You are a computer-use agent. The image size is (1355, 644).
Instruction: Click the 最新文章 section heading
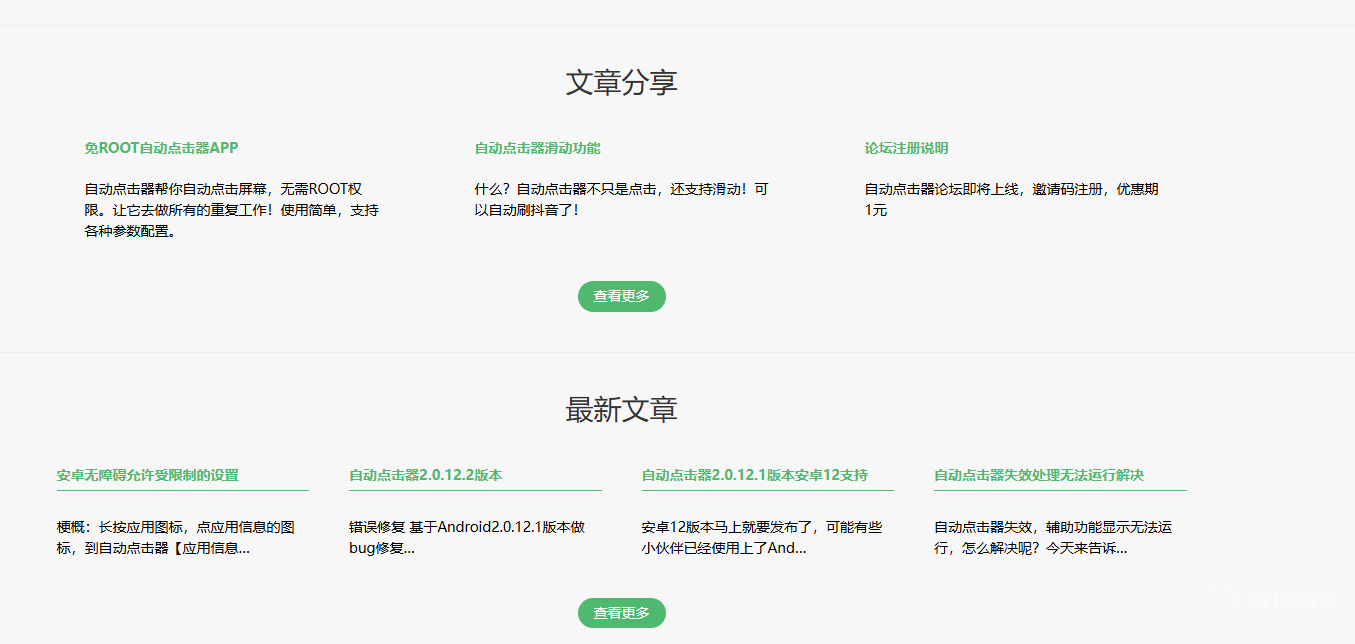pyautogui.click(x=621, y=409)
